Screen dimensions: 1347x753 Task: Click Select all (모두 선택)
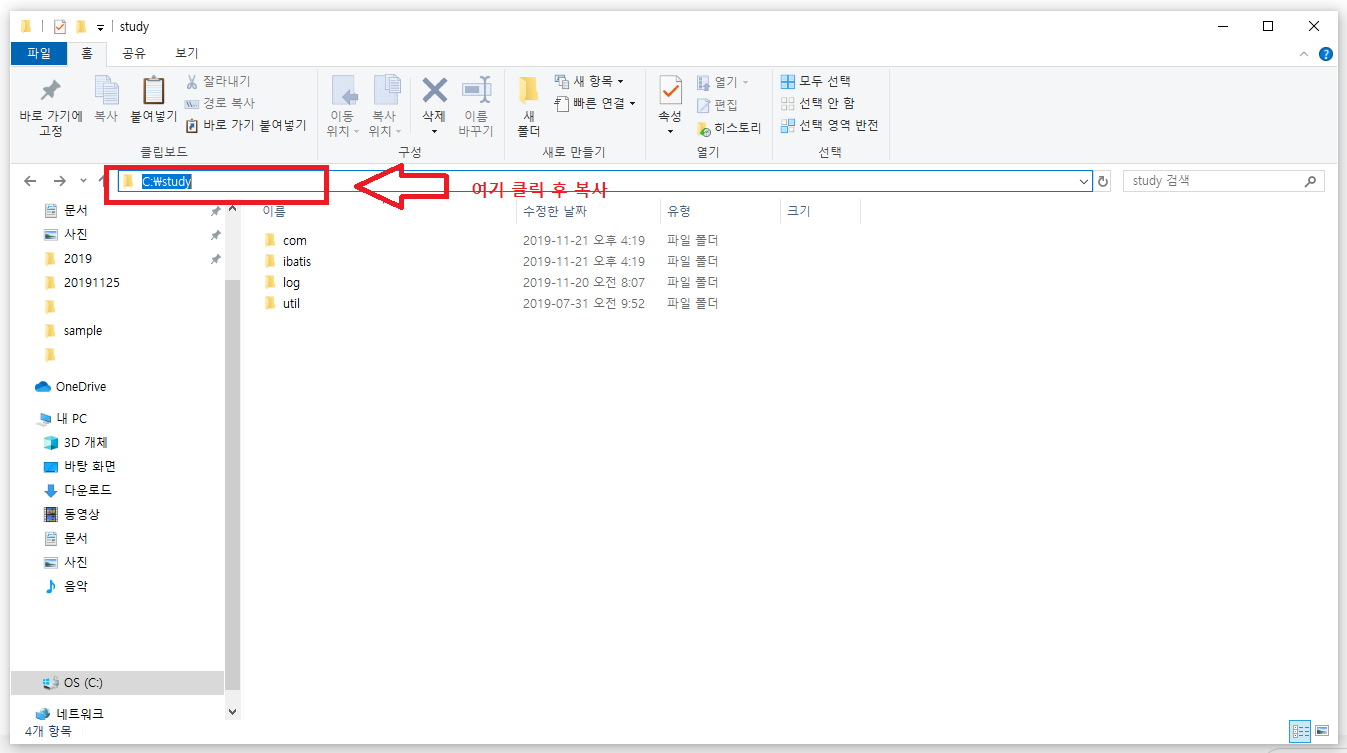816,81
